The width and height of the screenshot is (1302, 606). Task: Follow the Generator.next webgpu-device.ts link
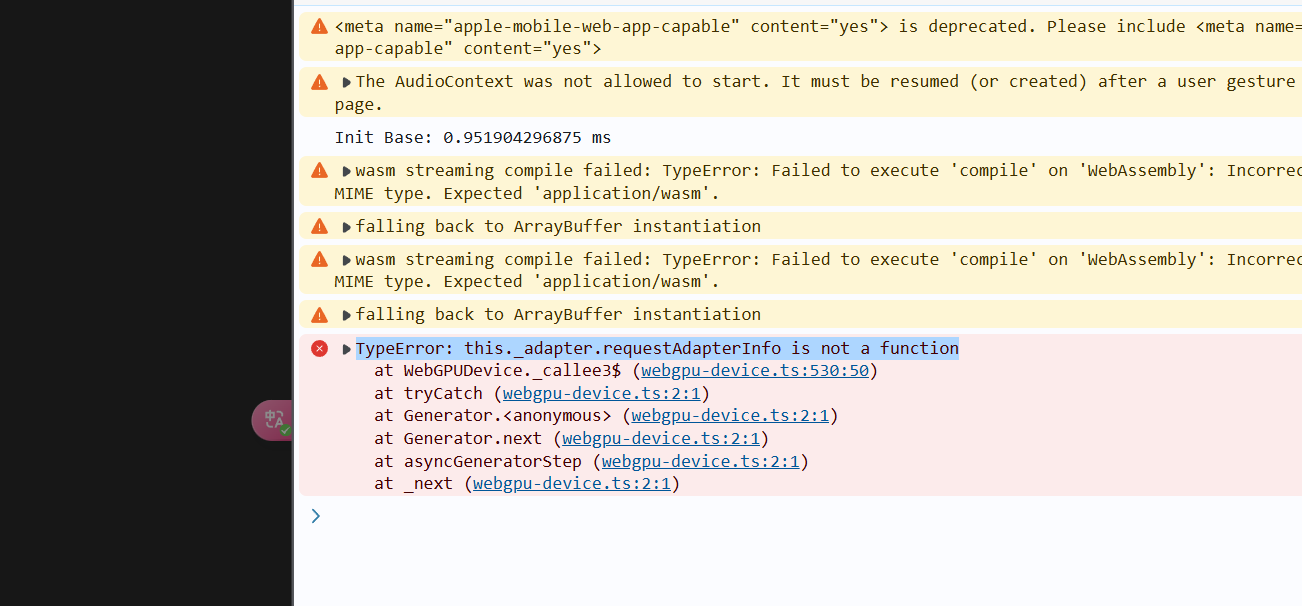pyautogui.click(x=660, y=438)
